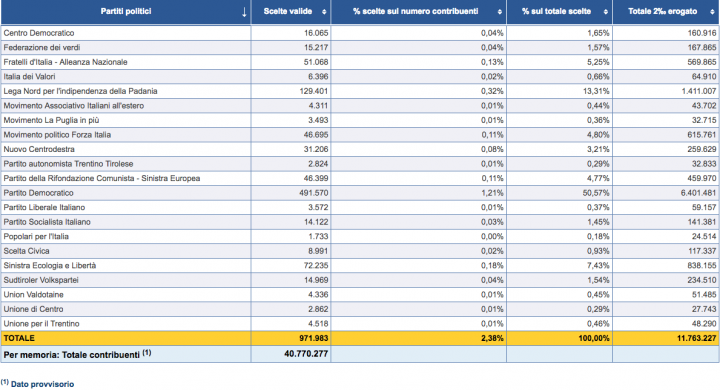The width and height of the screenshot is (720, 390).
Task: Click the Partito Socialista Italiano name
Action: click(47, 222)
